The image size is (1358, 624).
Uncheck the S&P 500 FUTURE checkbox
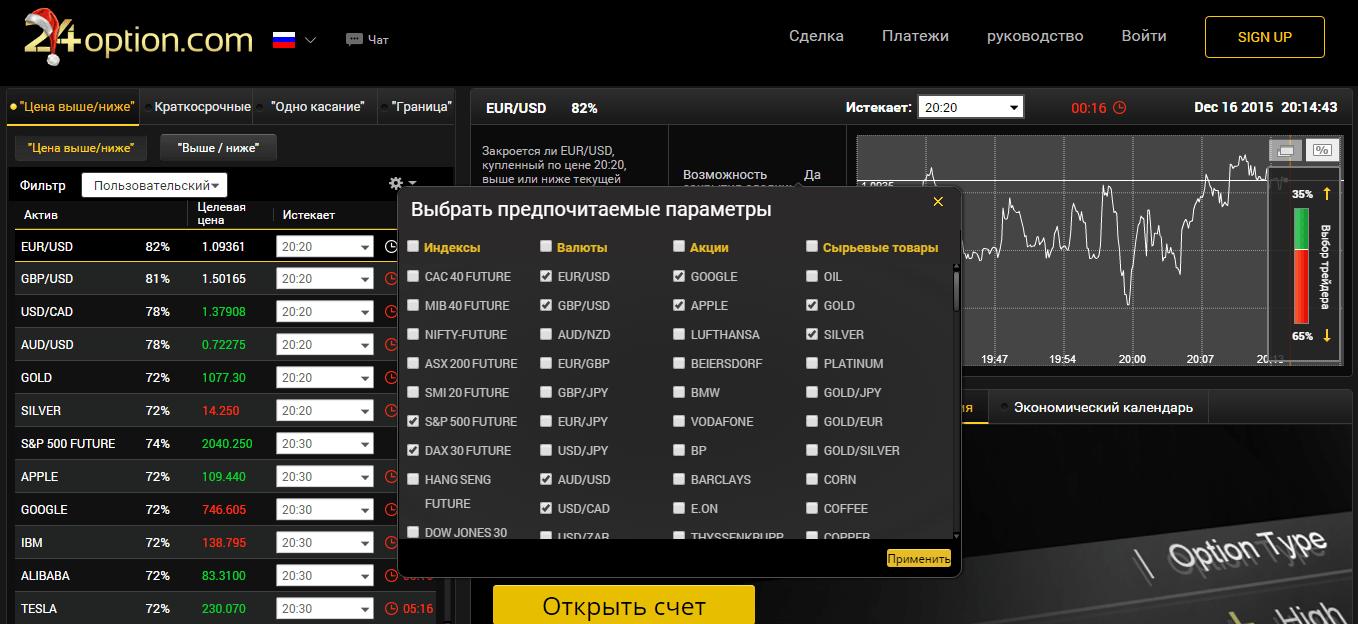(413, 421)
